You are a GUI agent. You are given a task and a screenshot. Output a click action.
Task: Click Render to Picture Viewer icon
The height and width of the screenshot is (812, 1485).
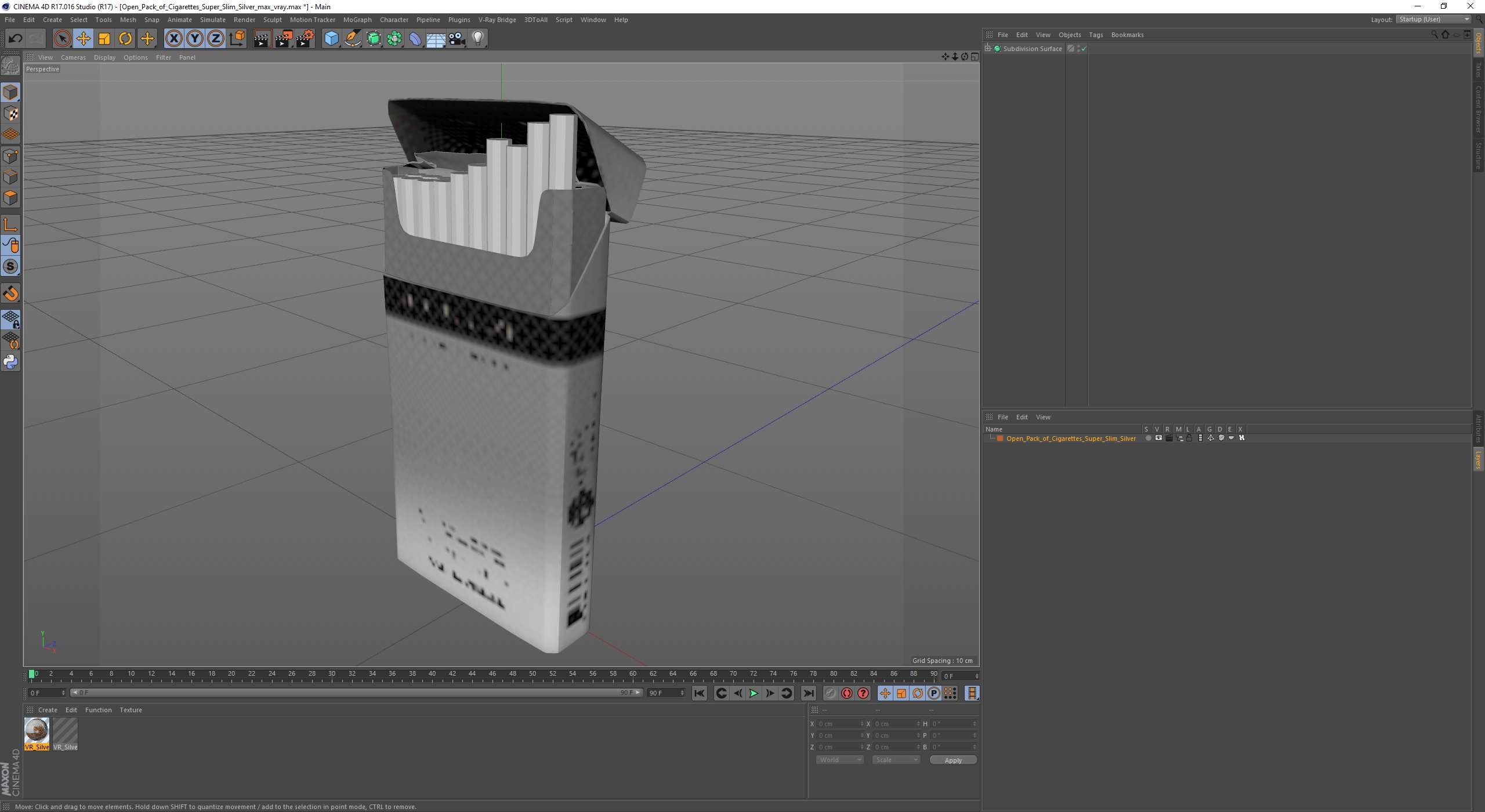coord(284,39)
